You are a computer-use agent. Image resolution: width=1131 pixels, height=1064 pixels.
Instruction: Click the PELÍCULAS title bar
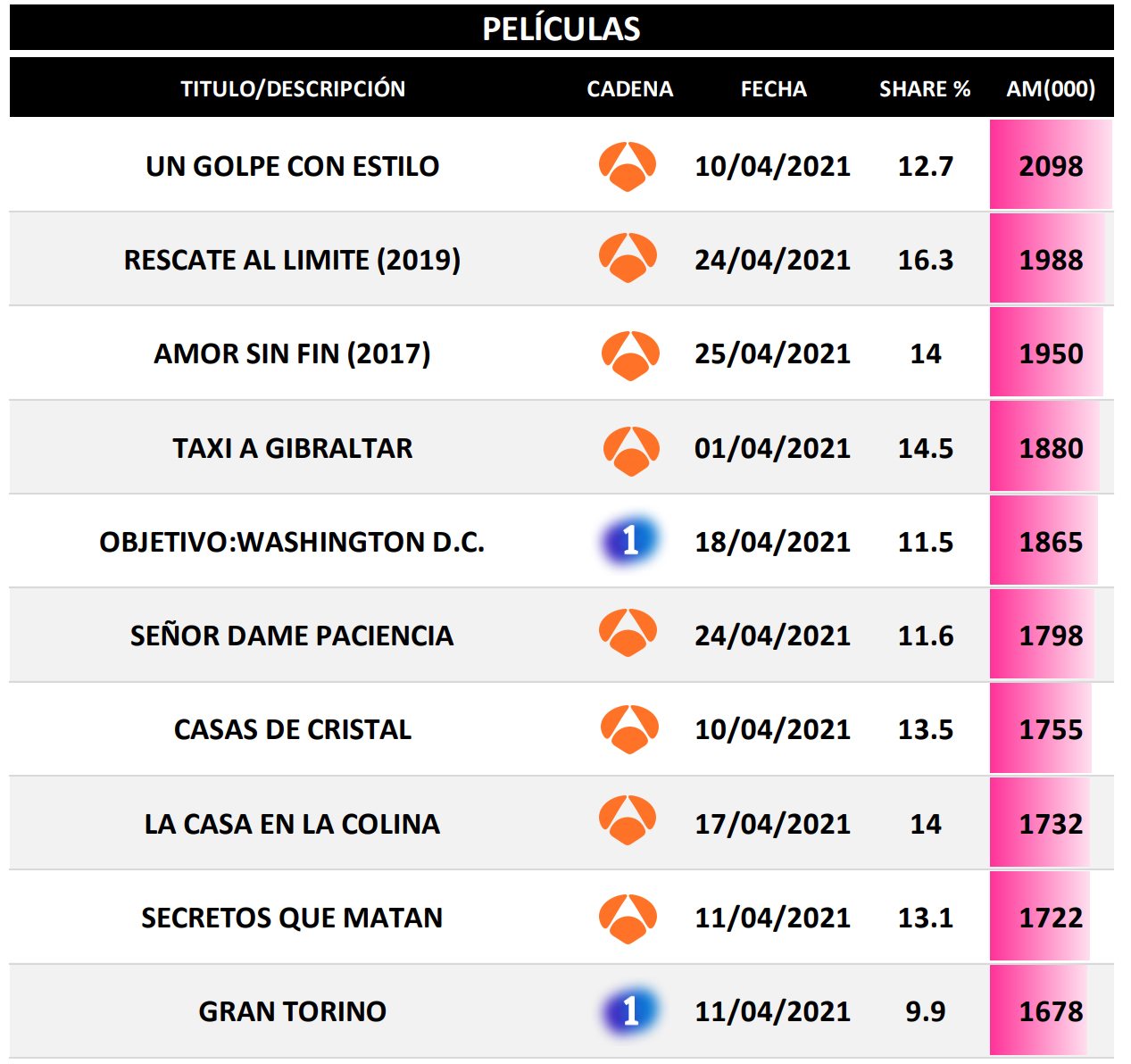(561, 29)
